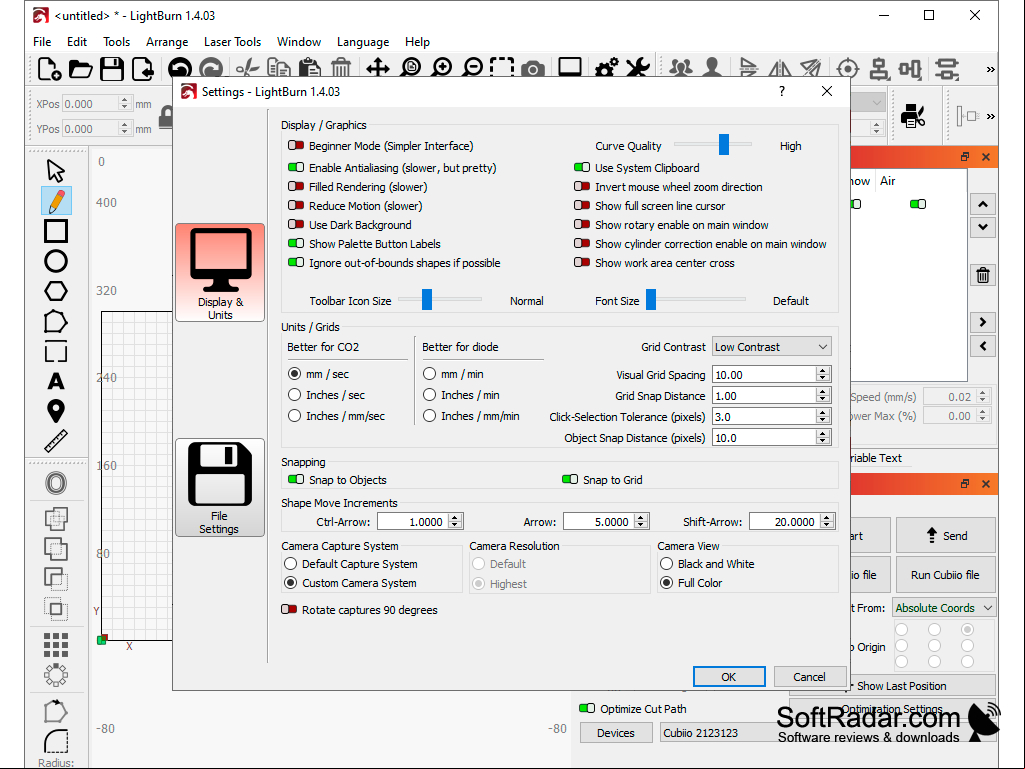Toggle Beginner Mode (Simpler Interface)

pos(296,146)
